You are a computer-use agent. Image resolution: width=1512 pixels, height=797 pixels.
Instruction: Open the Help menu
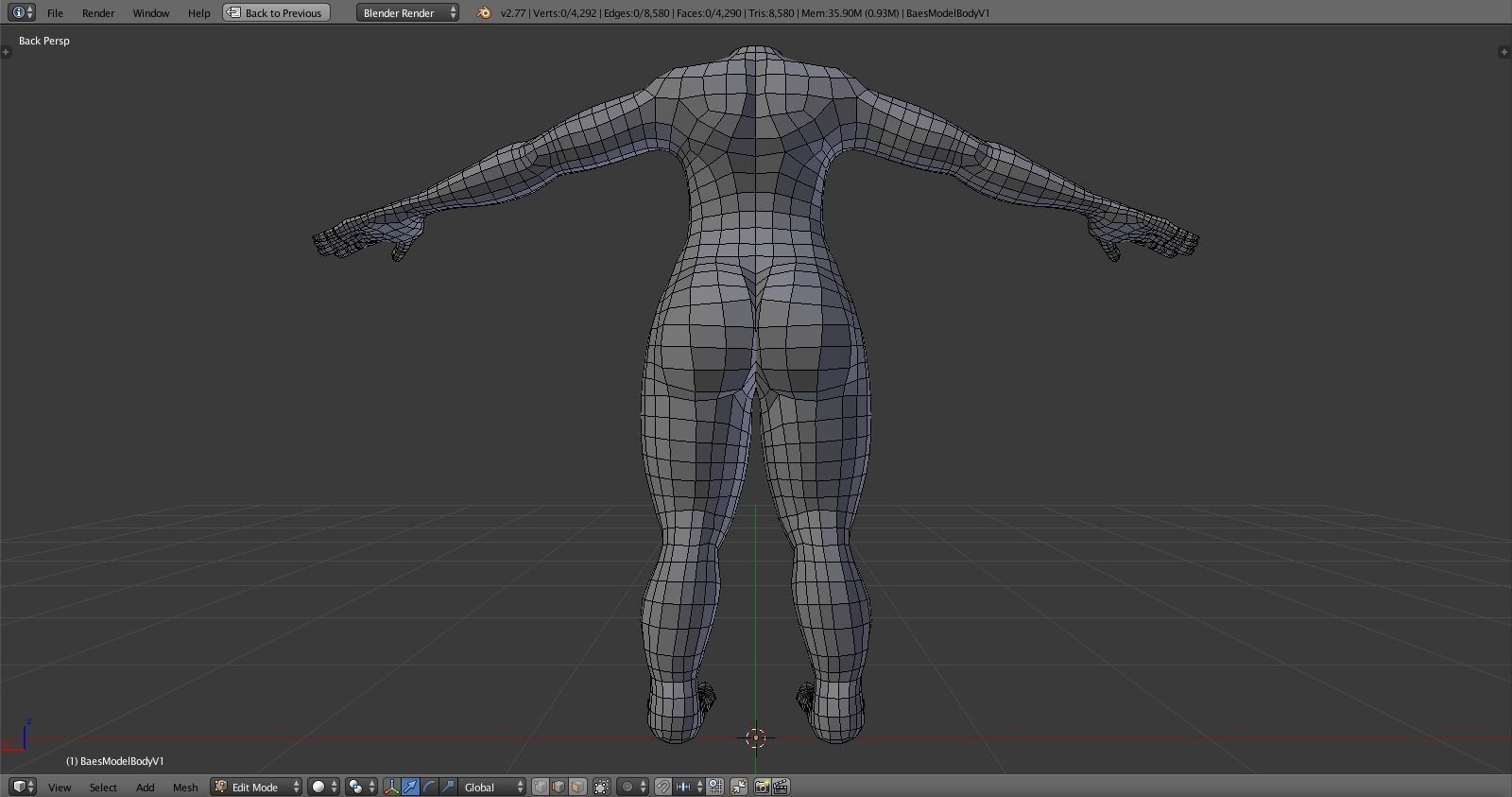(198, 13)
